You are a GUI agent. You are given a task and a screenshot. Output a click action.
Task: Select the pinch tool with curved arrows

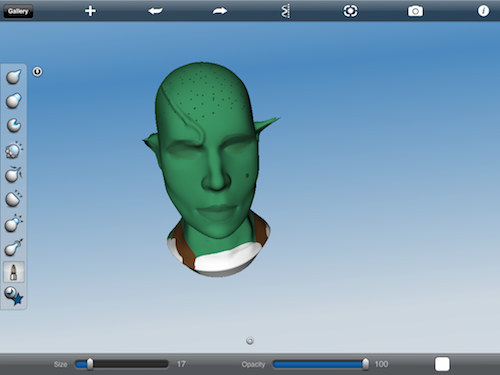coord(14,175)
